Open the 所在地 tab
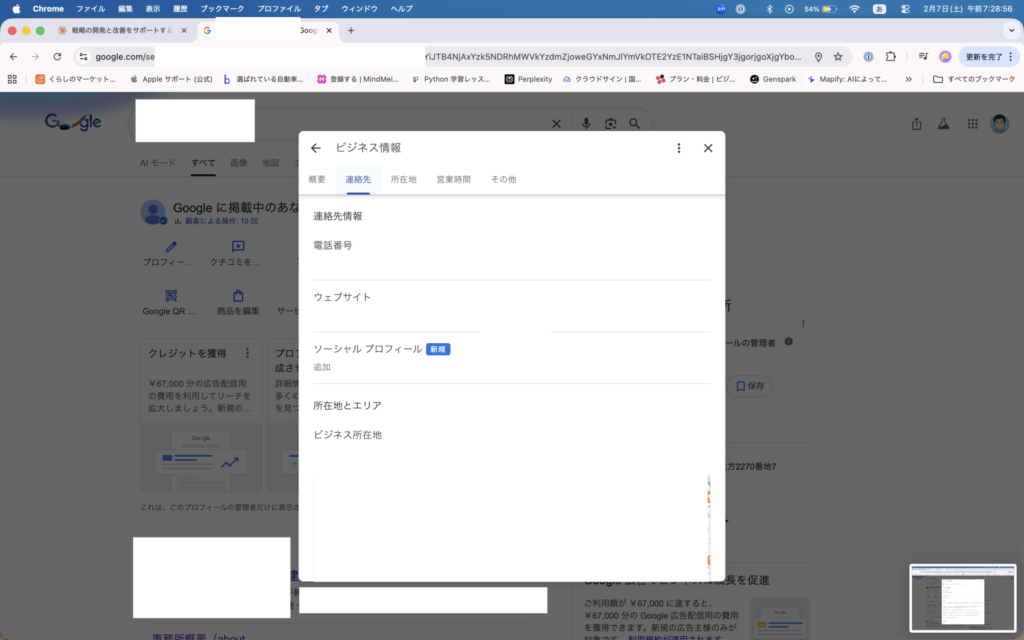 pyautogui.click(x=404, y=180)
